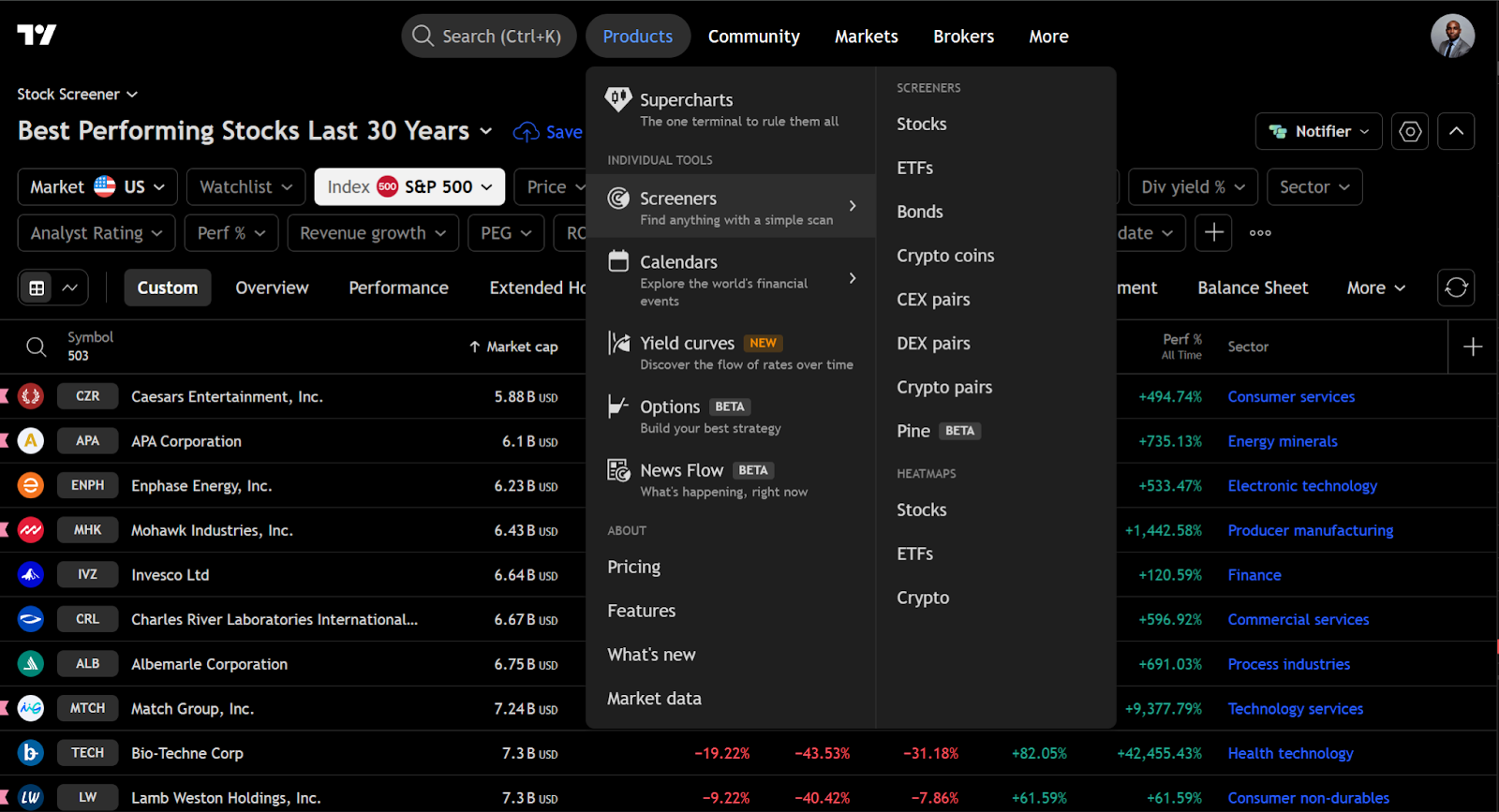Screen dimensions: 1499x812
Task: Switch to the Balance Sheet tab
Action: point(1253,288)
